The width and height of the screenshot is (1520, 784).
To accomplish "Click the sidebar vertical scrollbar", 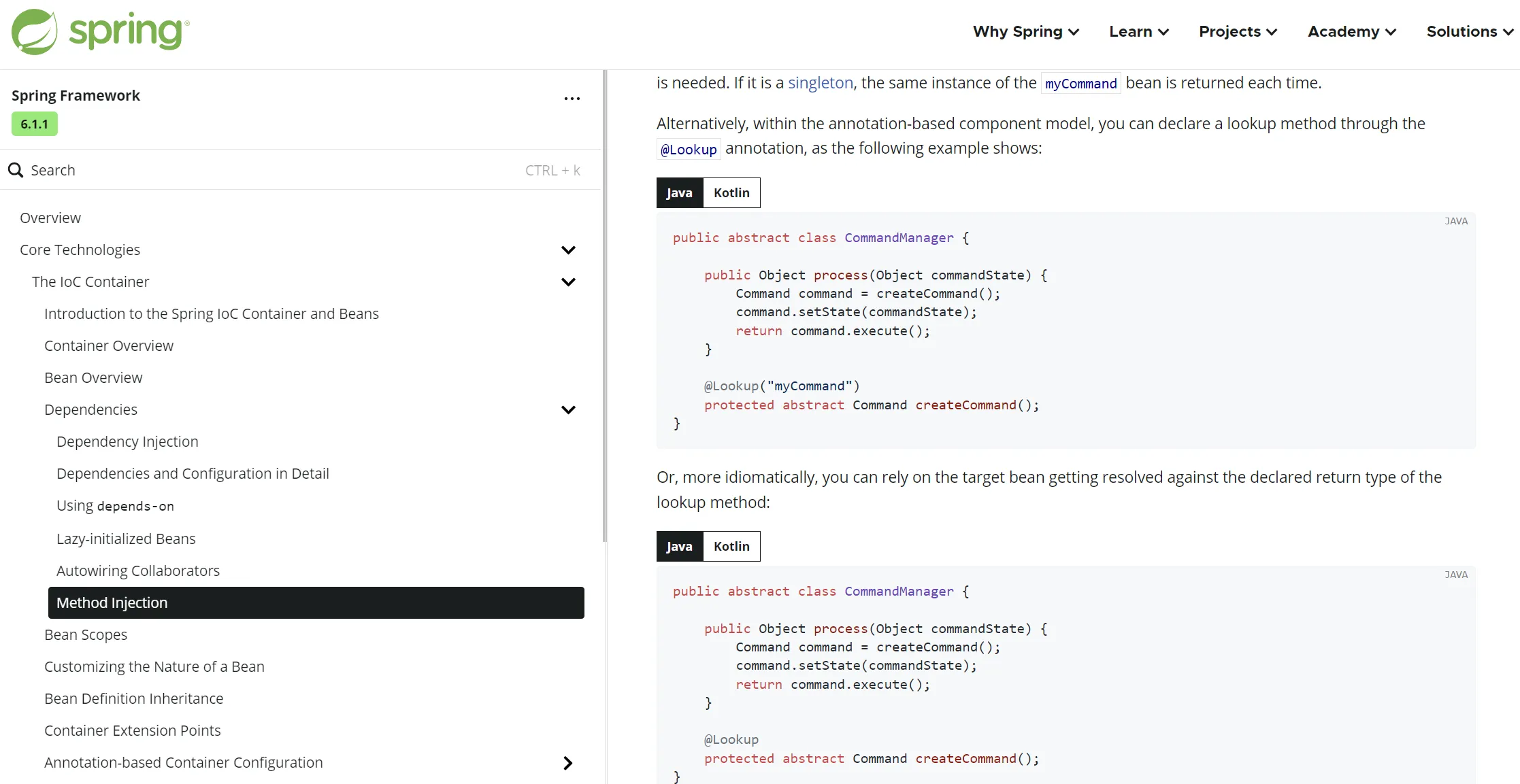I will tap(604, 306).
